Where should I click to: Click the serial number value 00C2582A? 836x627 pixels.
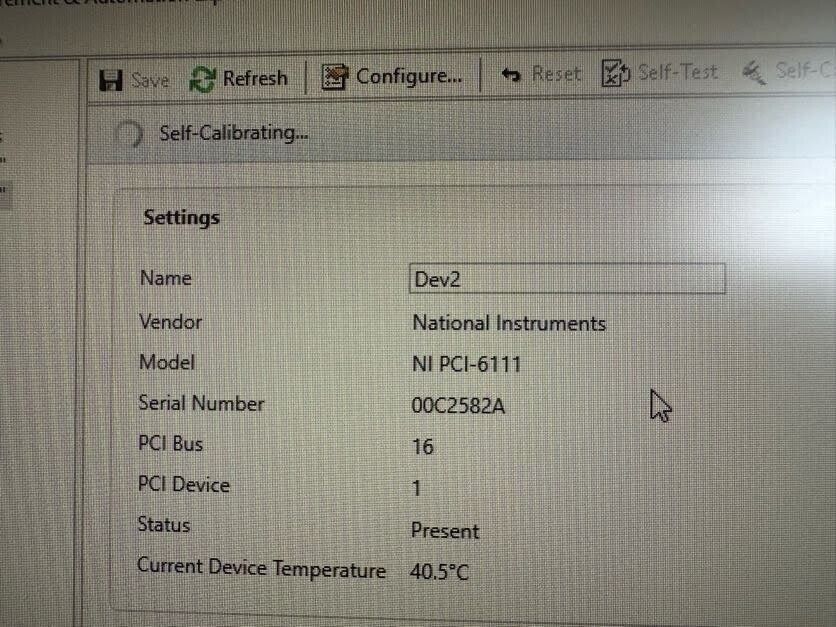[458, 406]
